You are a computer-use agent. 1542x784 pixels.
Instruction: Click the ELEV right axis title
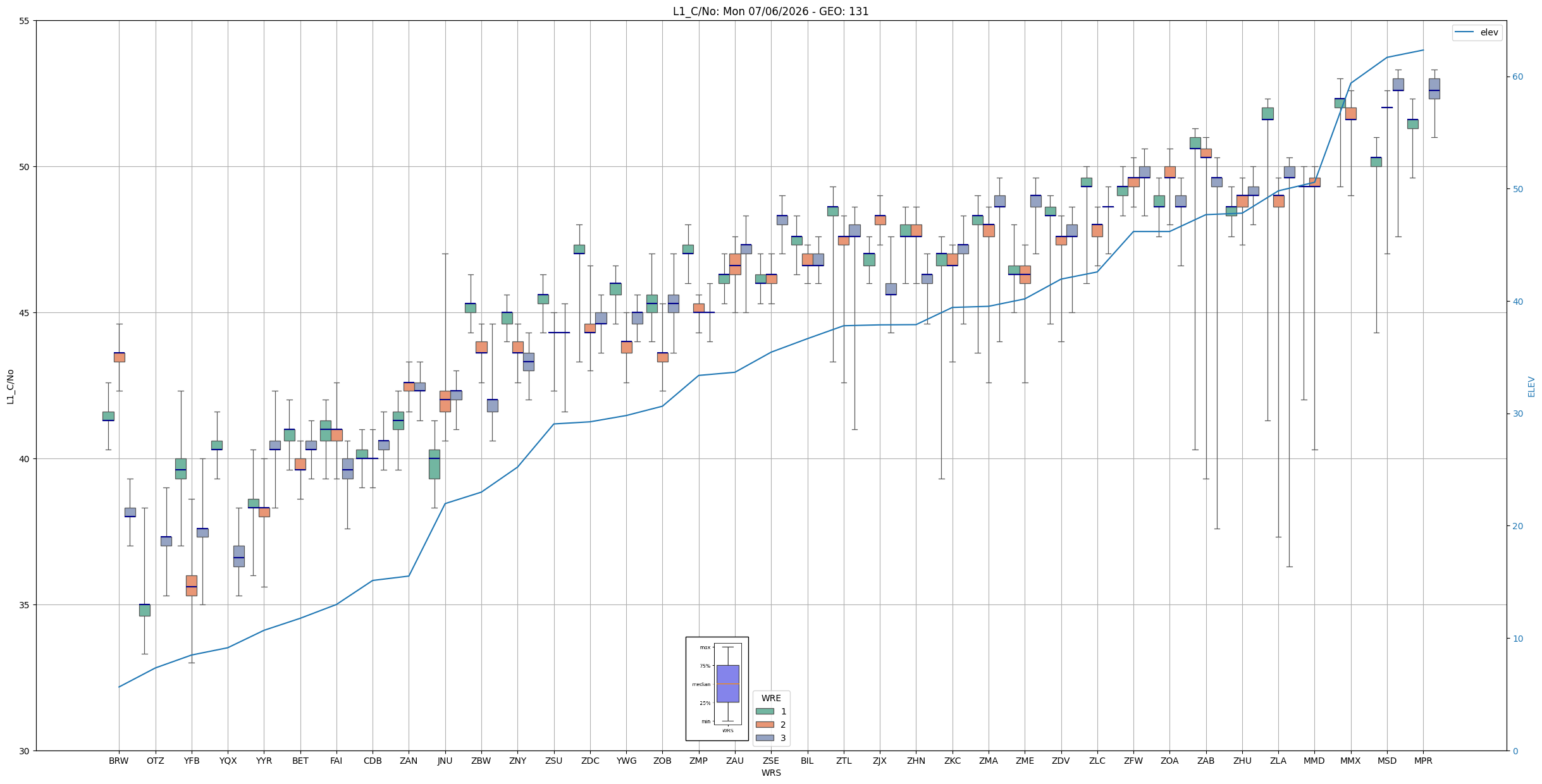click(1531, 386)
